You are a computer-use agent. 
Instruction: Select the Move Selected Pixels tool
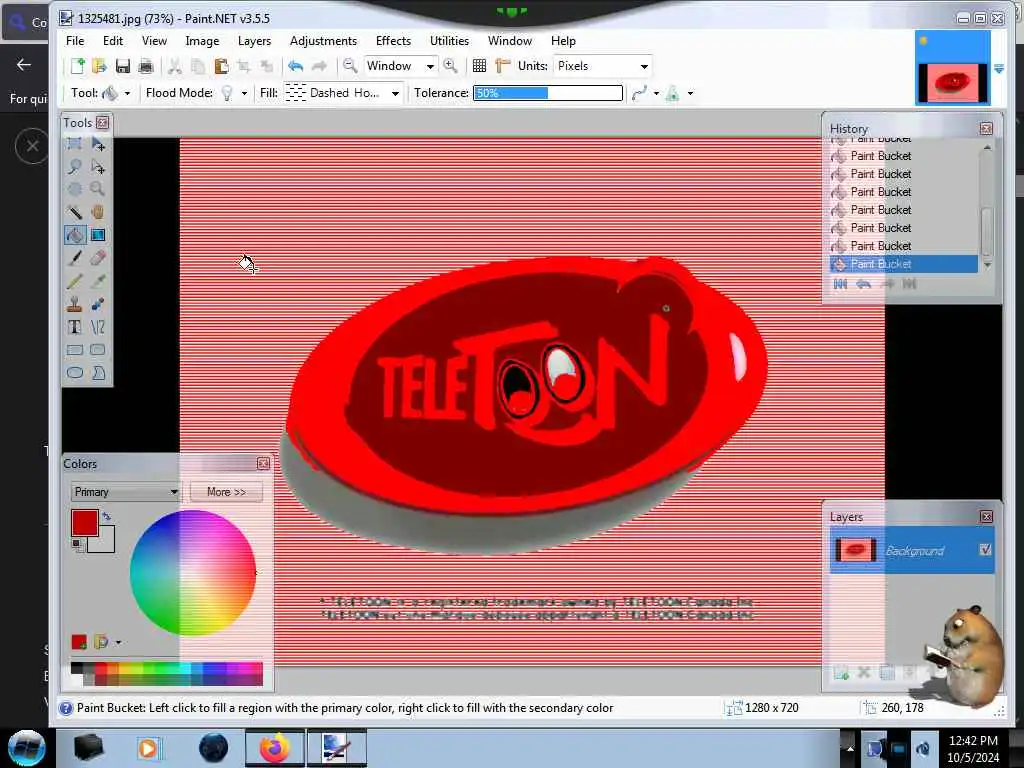coord(98,144)
